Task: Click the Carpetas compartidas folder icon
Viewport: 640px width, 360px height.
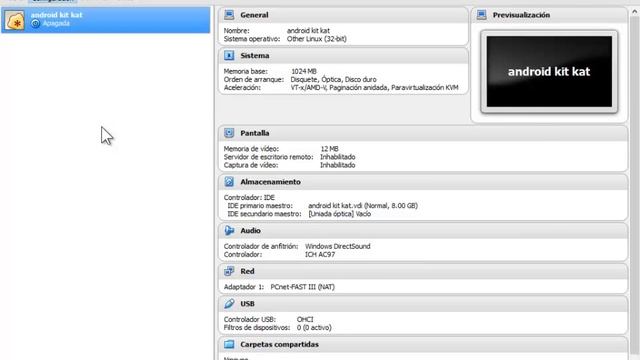Action: click(229, 344)
